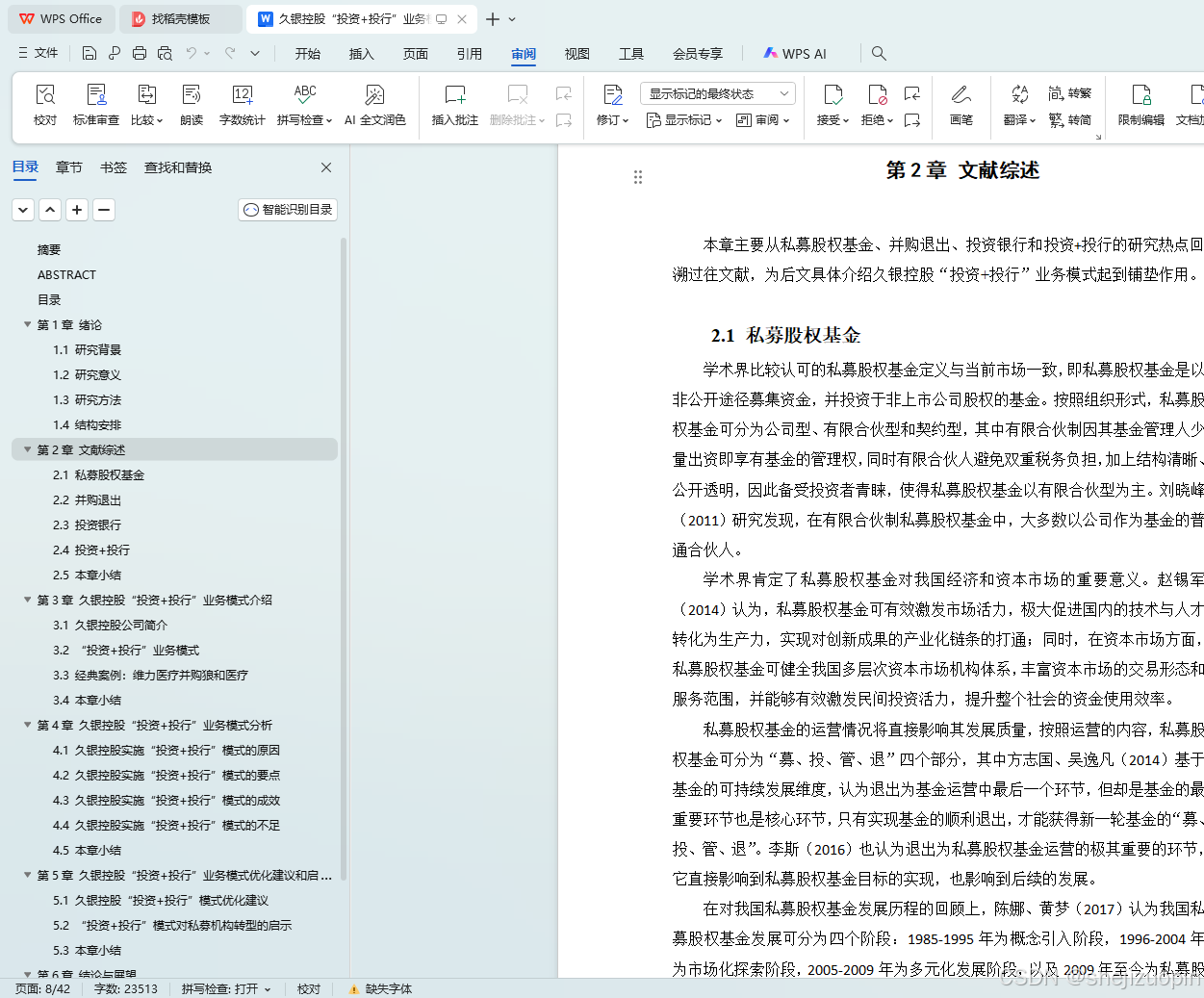
Task: Open the WPS AI tab
Action: click(x=795, y=54)
